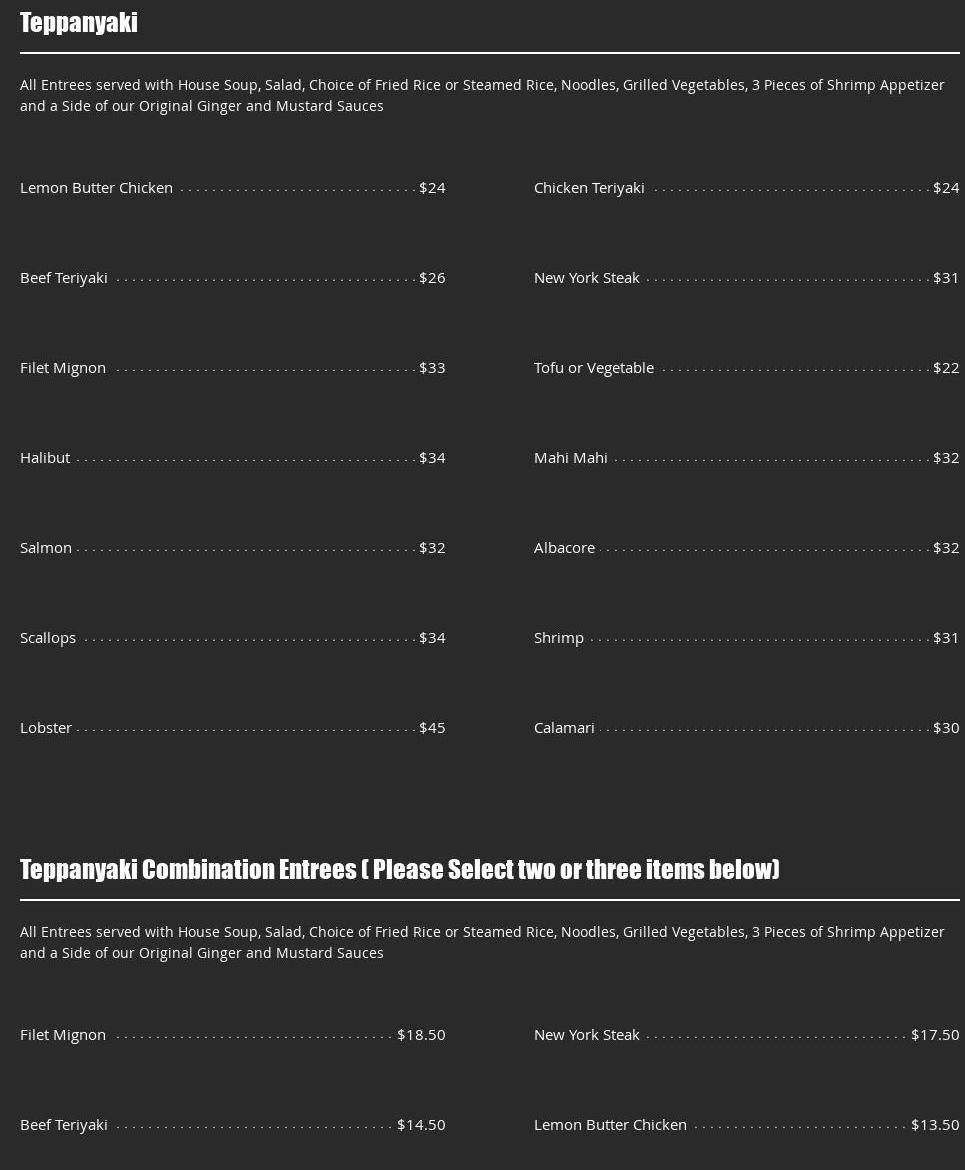The height and width of the screenshot is (1170, 965).
Task: Select the Tofu or Vegetable entree
Action: coord(594,368)
